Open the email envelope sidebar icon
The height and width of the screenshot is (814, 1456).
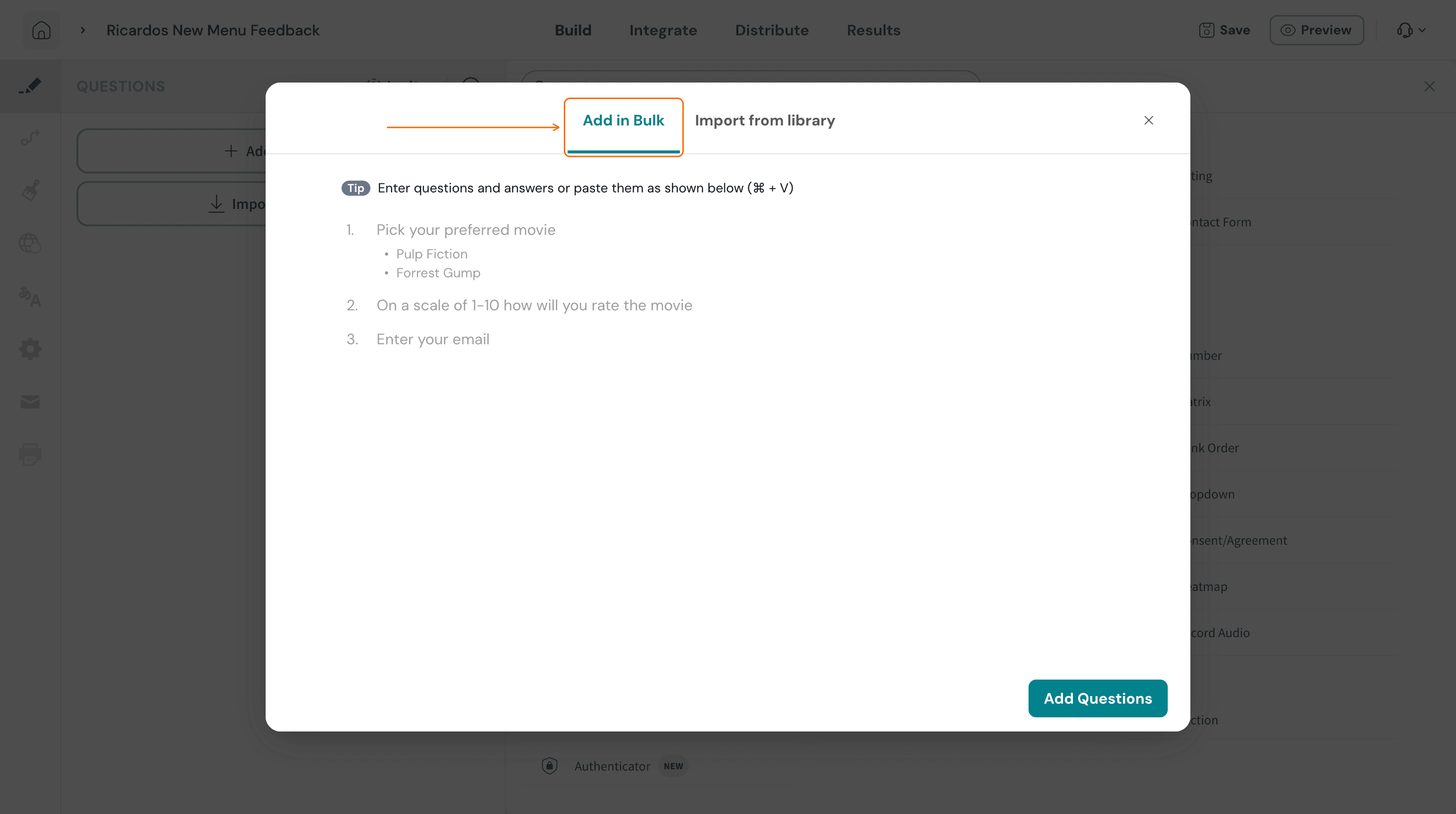click(30, 402)
